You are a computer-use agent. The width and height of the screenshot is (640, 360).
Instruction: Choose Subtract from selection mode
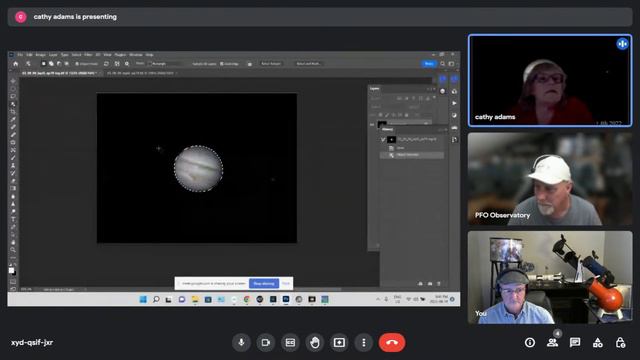point(59,64)
